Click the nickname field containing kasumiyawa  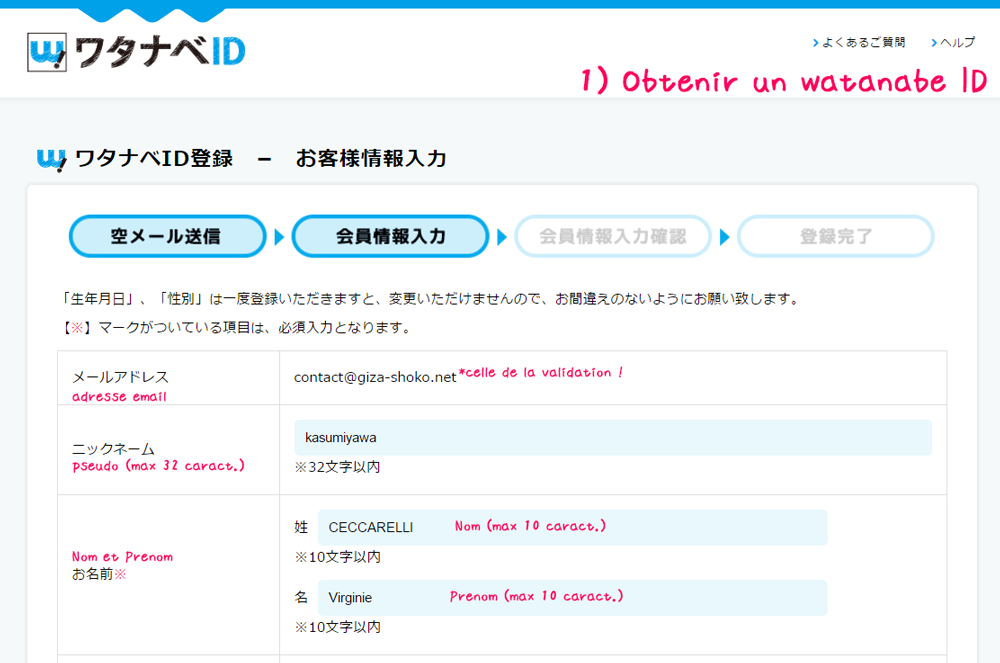pyautogui.click(x=613, y=438)
